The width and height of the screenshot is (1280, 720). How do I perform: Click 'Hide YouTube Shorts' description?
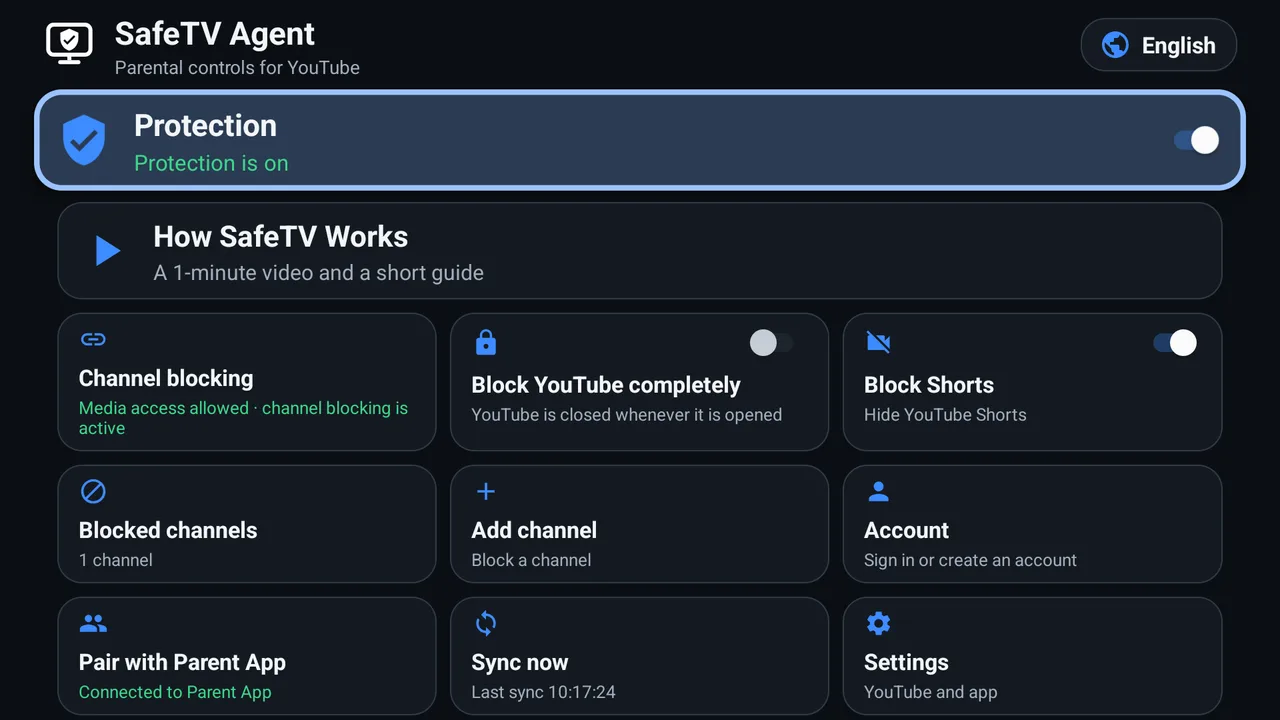coord(945,414)
